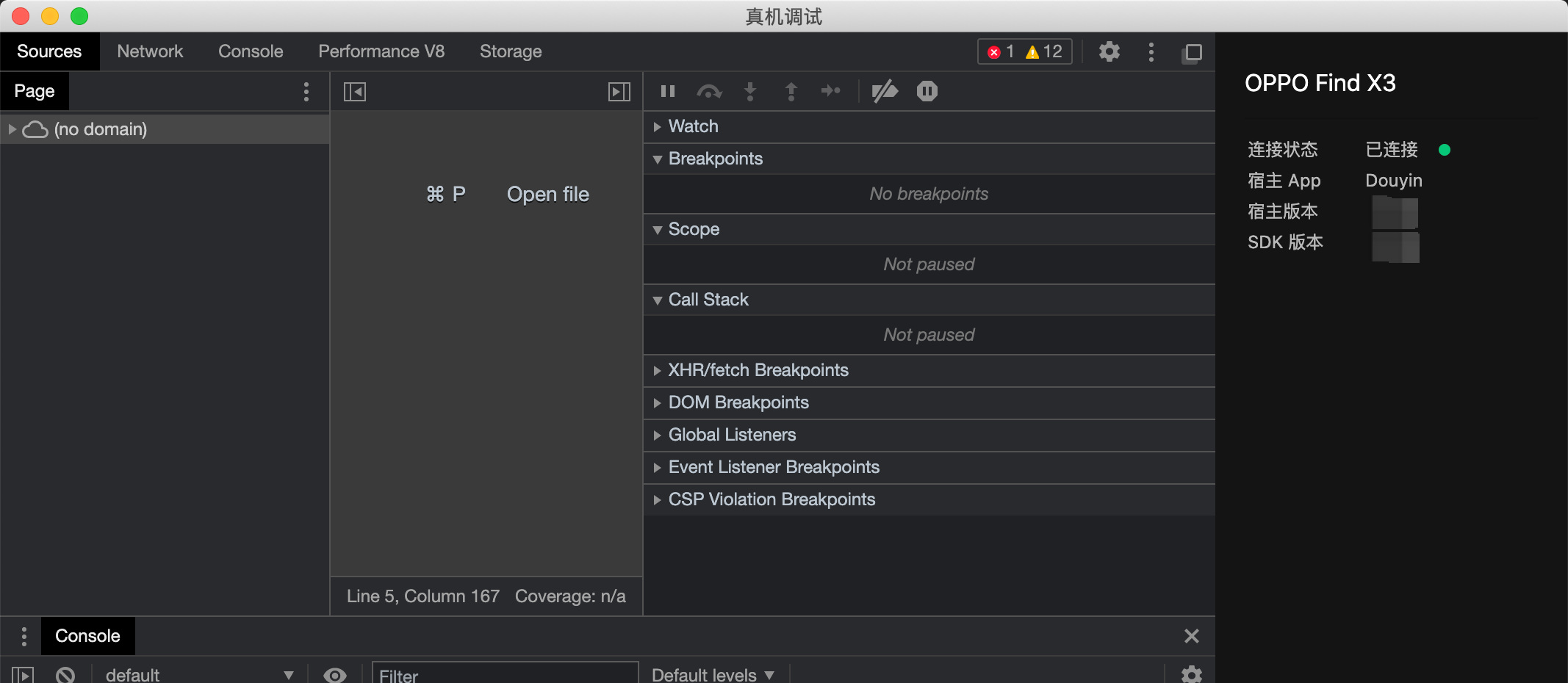Toggle deactivate breakpoints icon

(885, 91)
